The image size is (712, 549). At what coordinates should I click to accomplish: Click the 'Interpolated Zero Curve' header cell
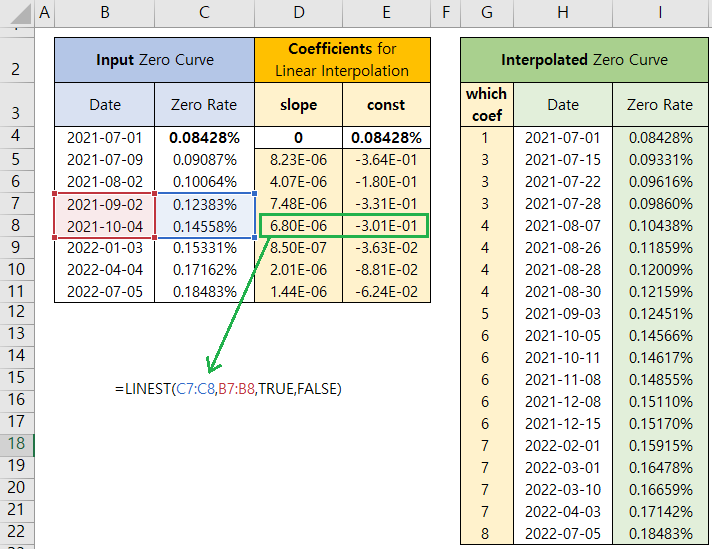pyautogui.click(x=584, y=60)
